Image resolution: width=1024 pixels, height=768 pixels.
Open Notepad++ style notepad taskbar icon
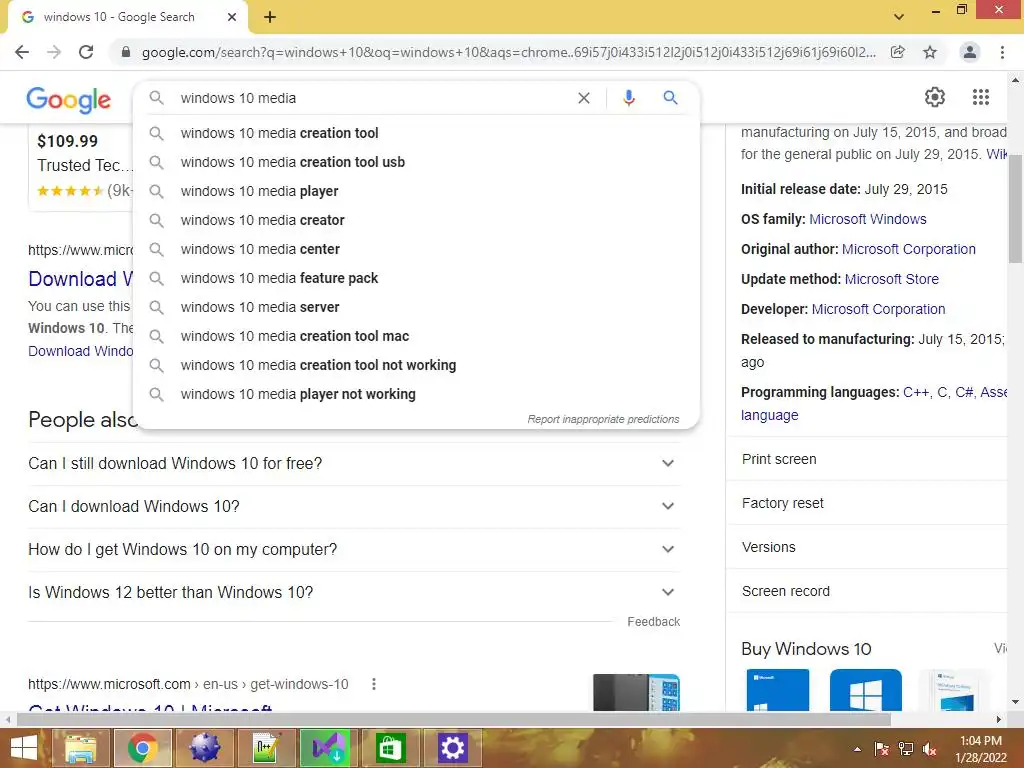[x=266, y=748]
